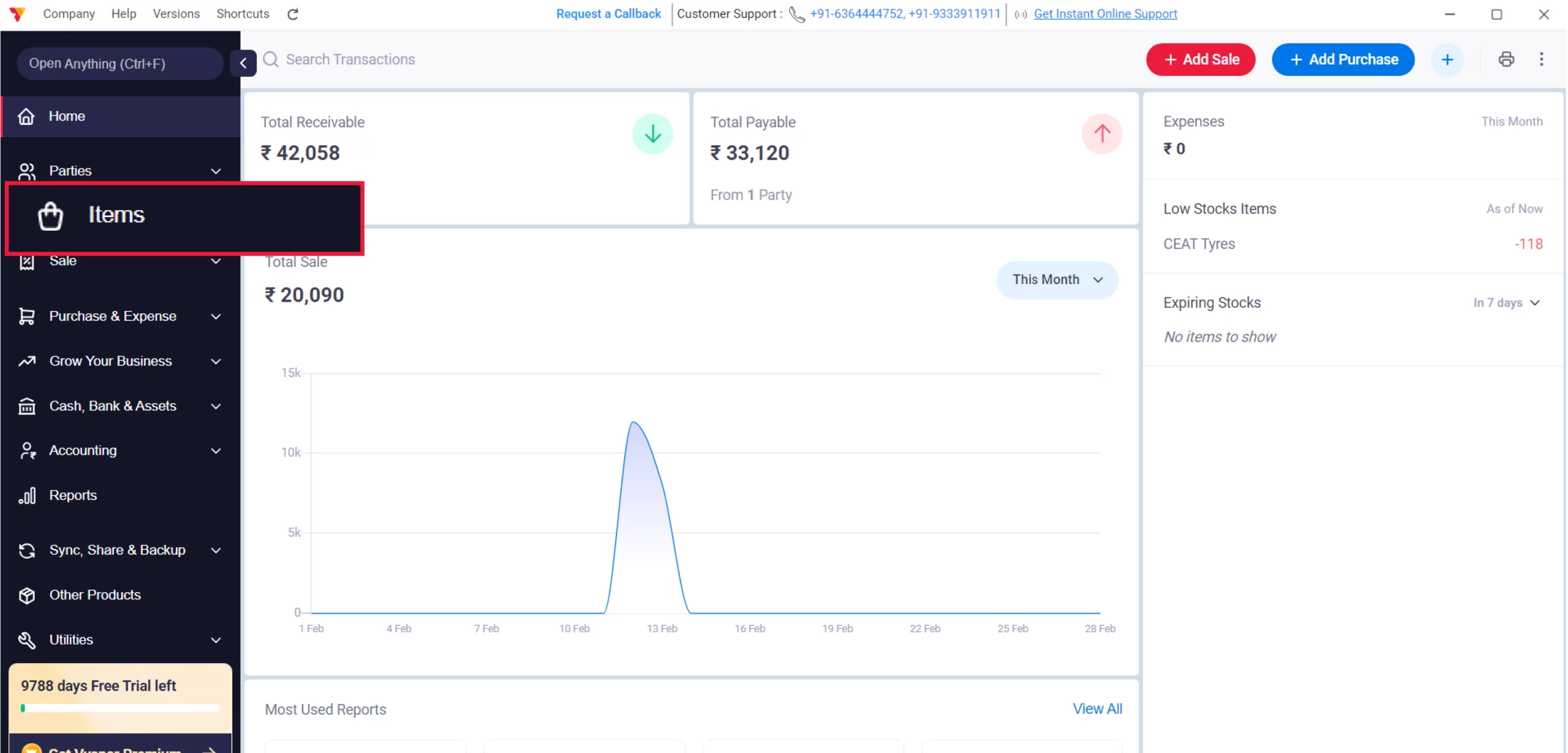Click the Get Instant Online Support link

(1105, 14)
